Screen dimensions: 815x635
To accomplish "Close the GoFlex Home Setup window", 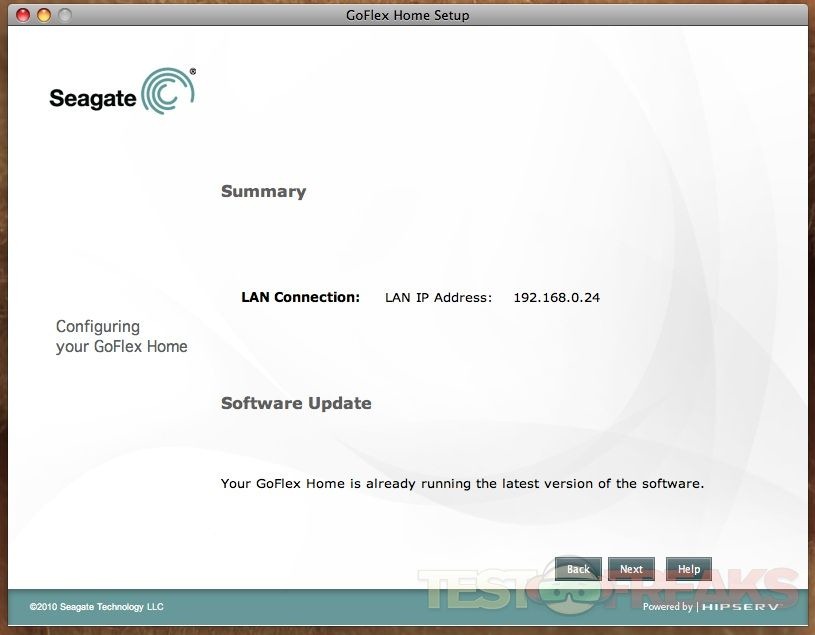I will 23,15.
